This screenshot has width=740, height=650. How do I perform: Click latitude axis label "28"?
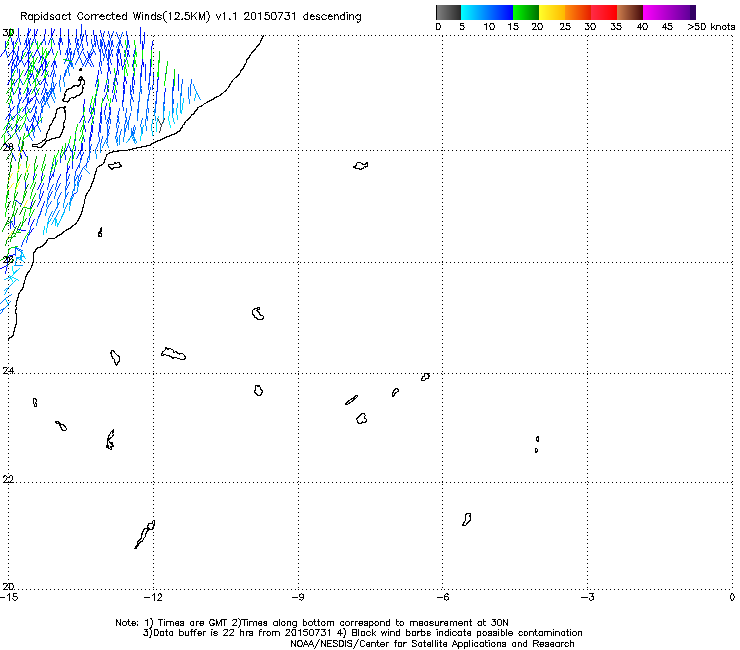[x=8, y=147]
